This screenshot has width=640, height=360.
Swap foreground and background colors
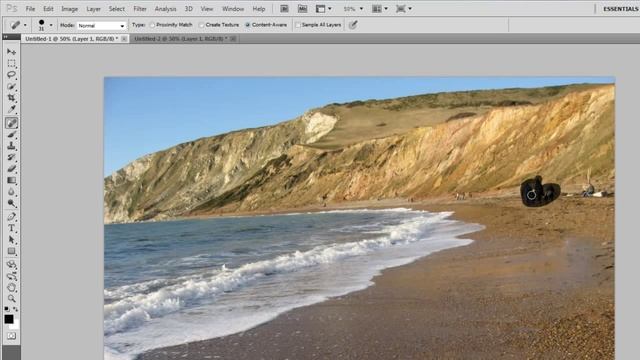click(16, 309)
